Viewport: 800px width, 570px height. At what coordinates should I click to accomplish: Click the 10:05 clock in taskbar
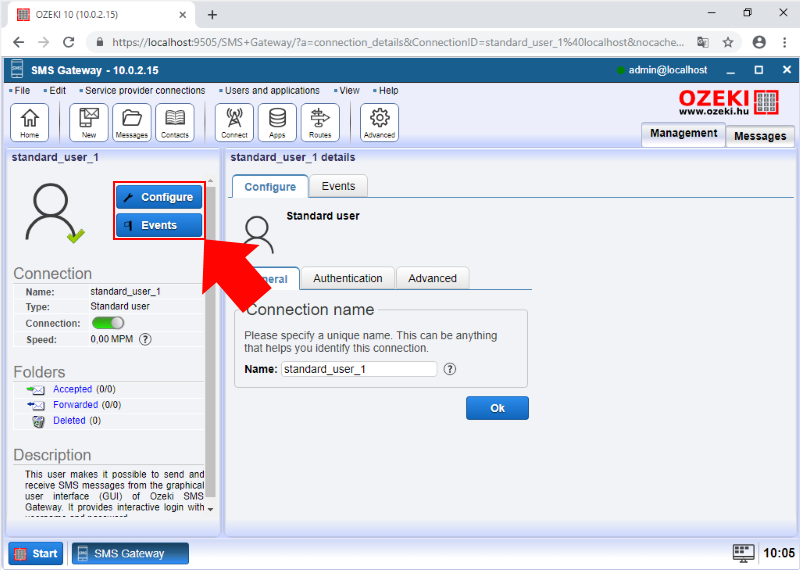[779, 553]
